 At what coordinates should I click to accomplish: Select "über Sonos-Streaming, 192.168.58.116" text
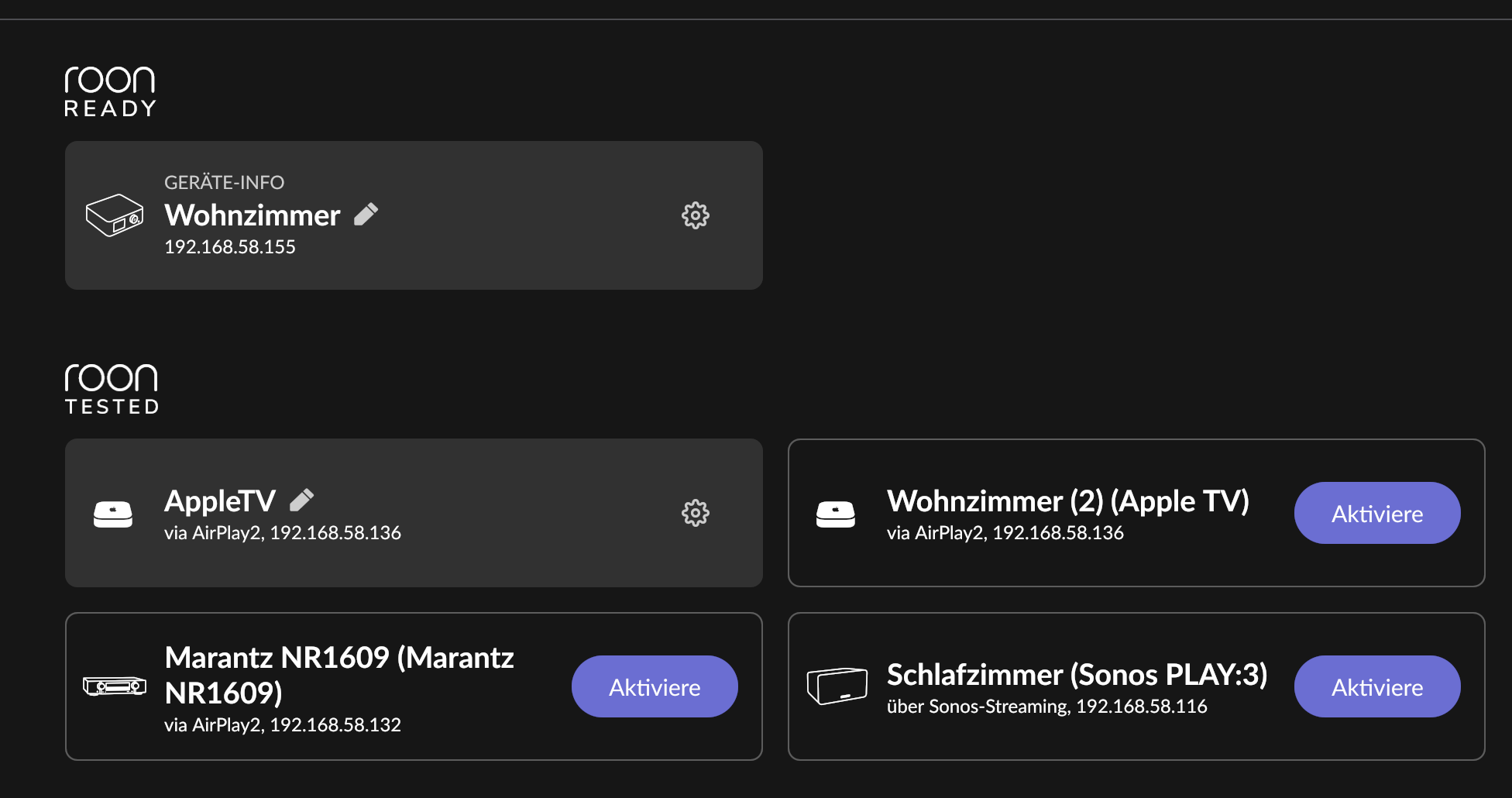(x=1047, y=707)
